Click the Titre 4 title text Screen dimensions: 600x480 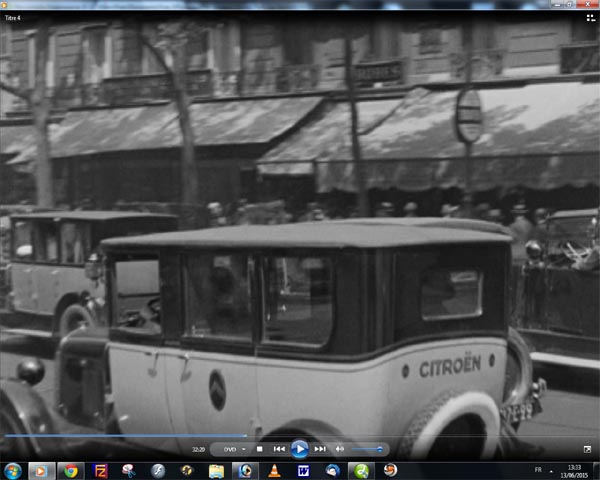(x=13, y=18)
